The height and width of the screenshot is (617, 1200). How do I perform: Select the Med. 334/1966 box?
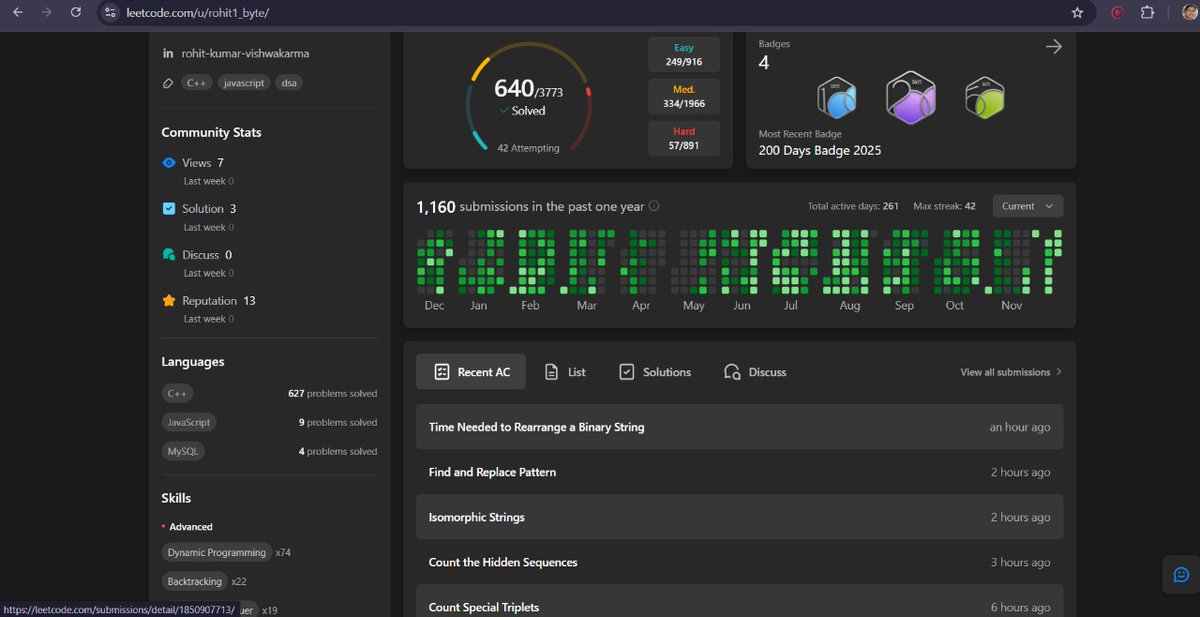tap(684, 97)
